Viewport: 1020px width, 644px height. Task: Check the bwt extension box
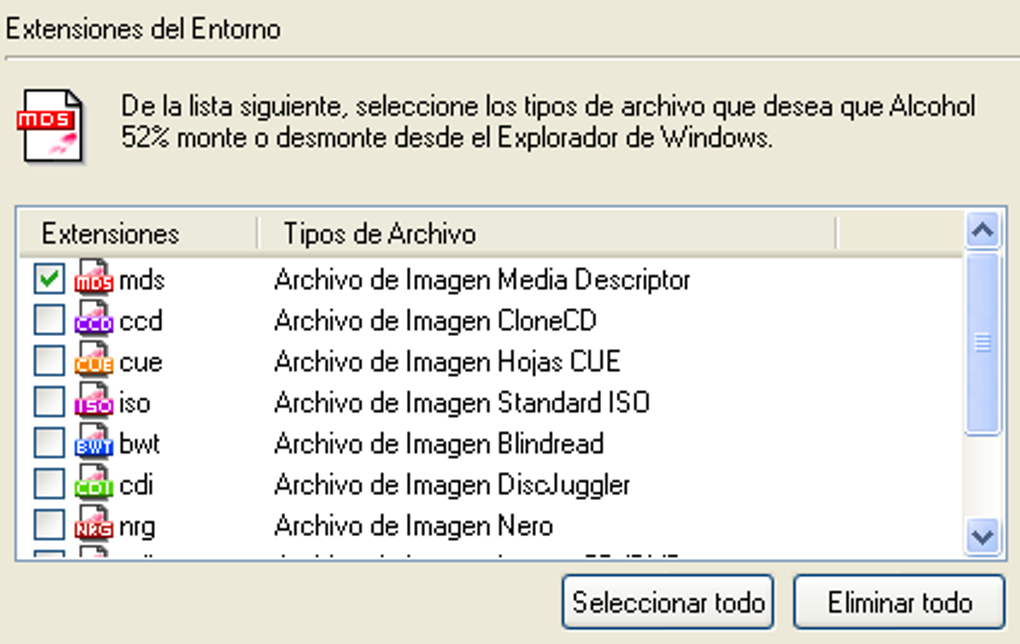tap(51, 443)
